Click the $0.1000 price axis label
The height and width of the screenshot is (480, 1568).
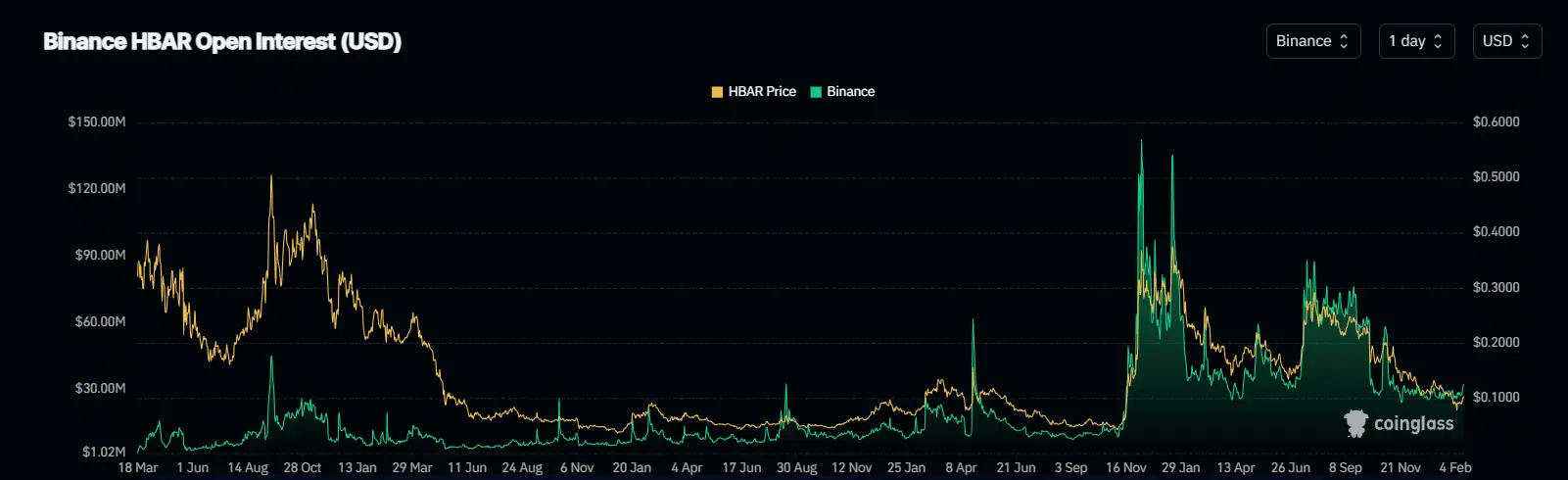1497,397
